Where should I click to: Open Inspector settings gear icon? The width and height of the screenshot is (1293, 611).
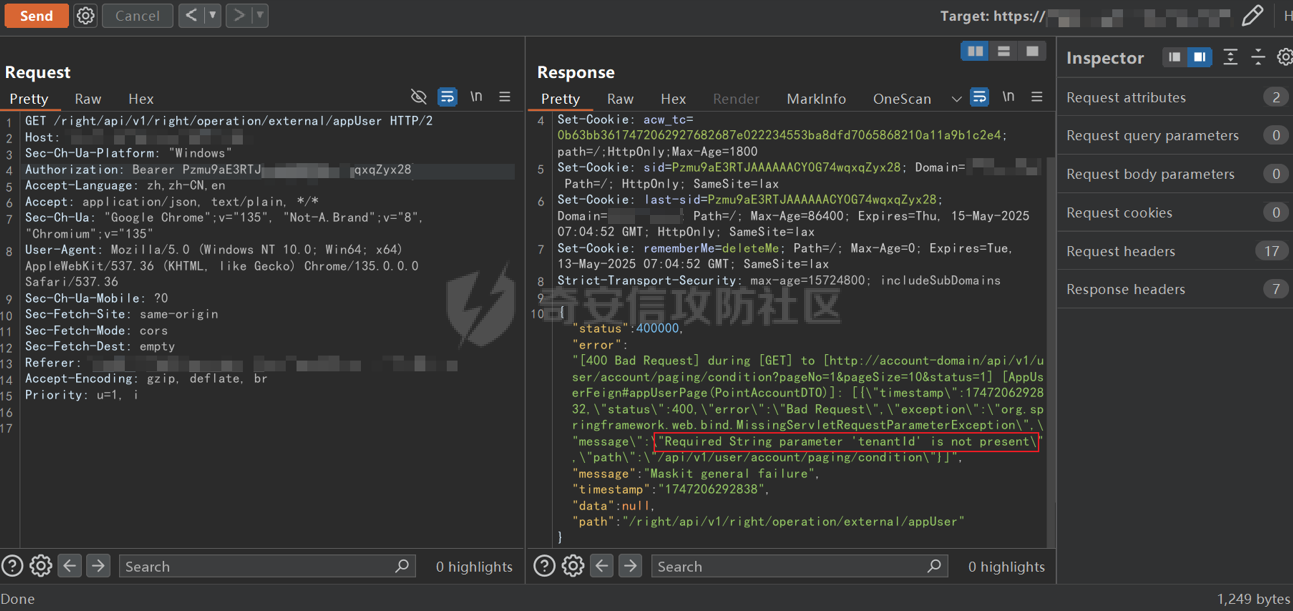[x=1286, y=57]
